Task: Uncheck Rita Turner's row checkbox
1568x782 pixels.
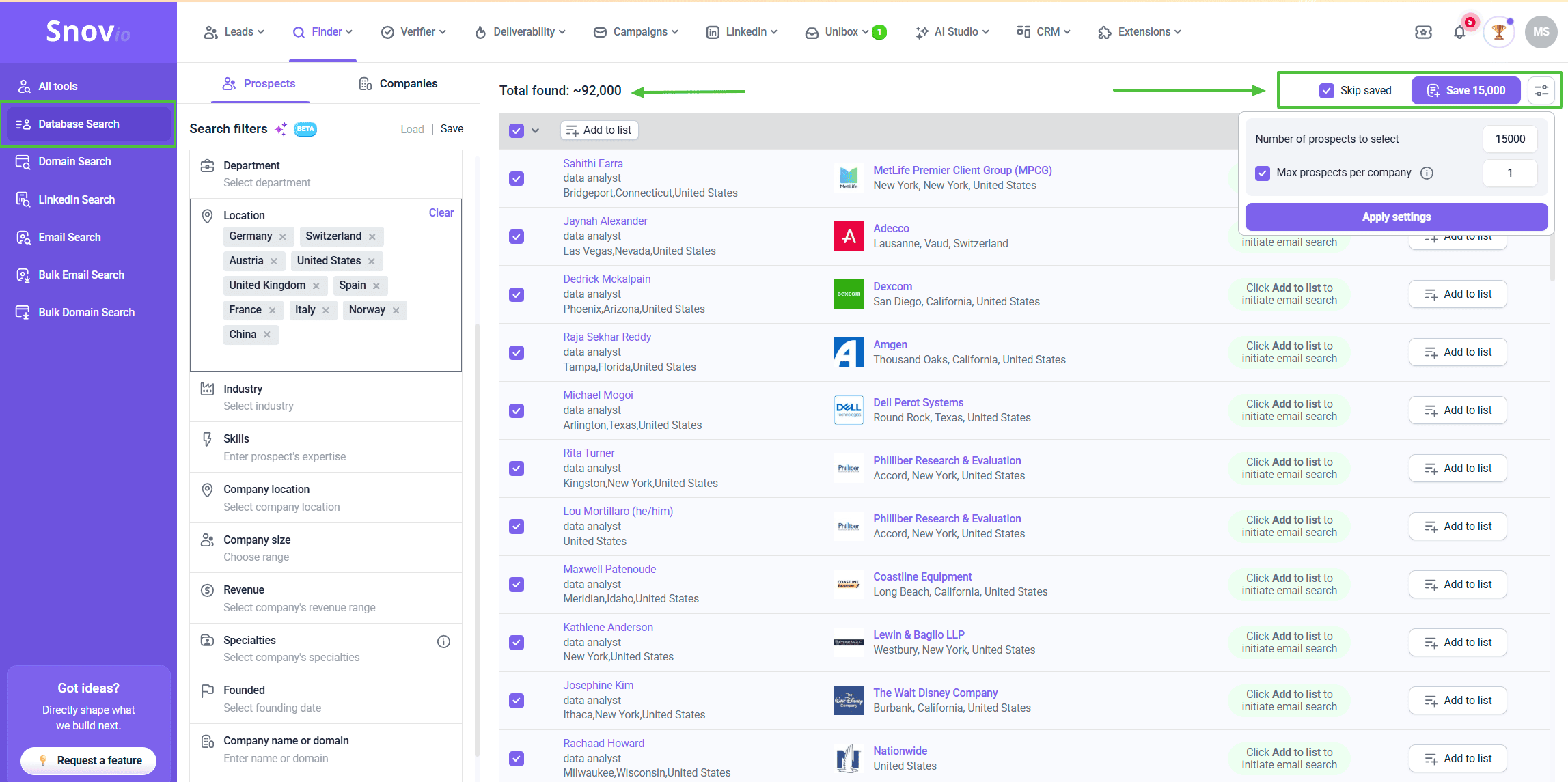Action: point(517,469)
